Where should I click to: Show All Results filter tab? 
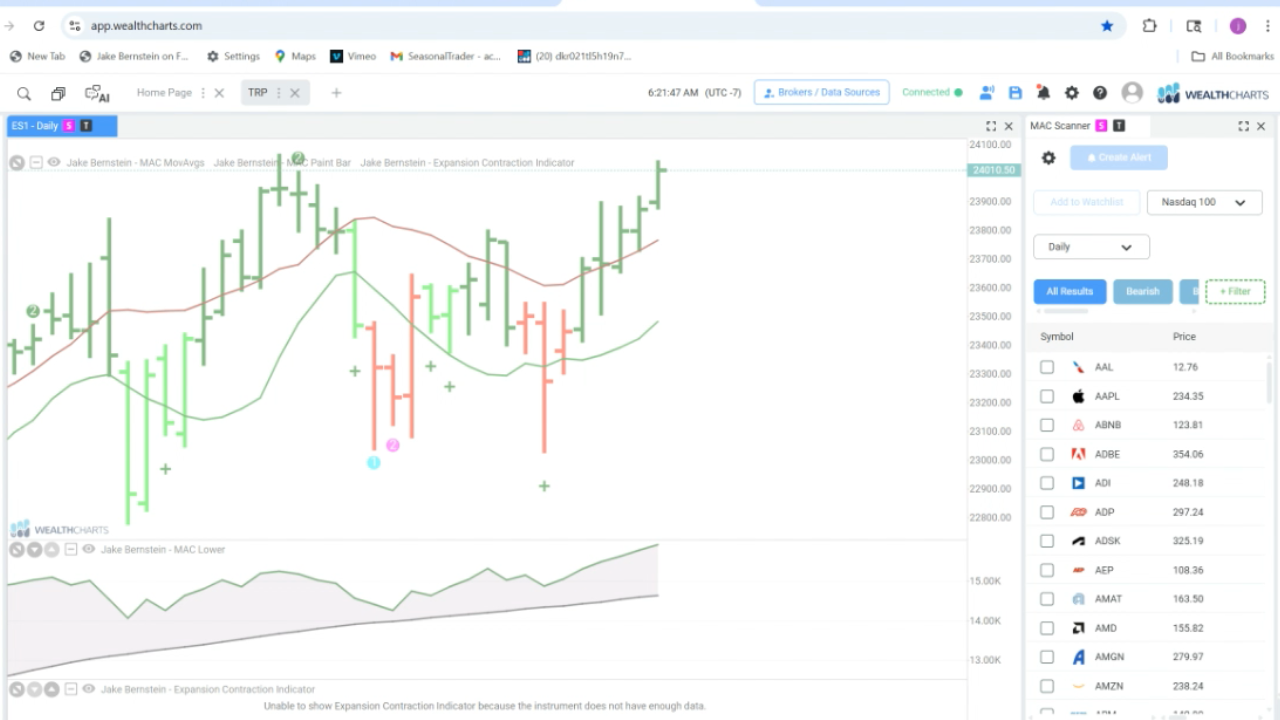pyautogui.click(x=1070, y=292)
